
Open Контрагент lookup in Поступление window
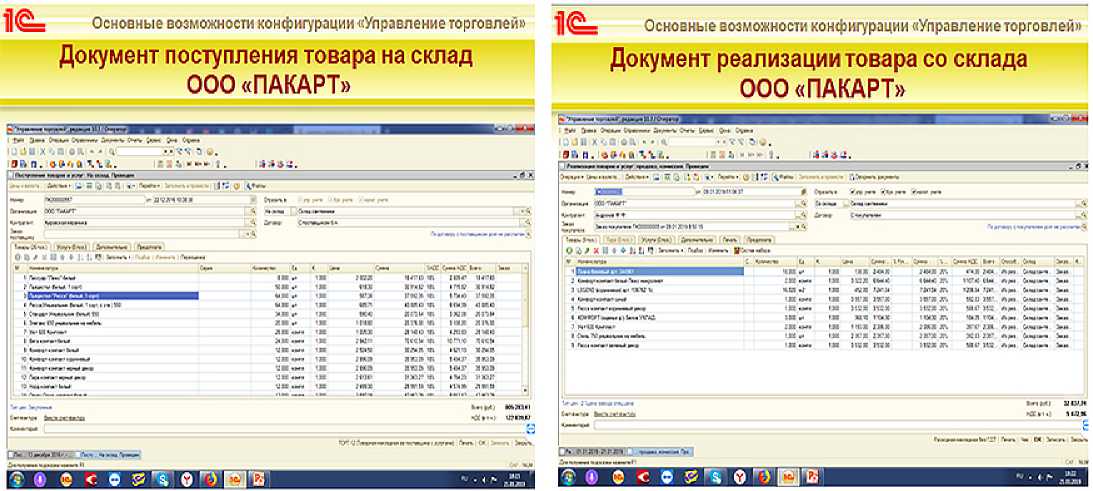click(x=253, y=222)
